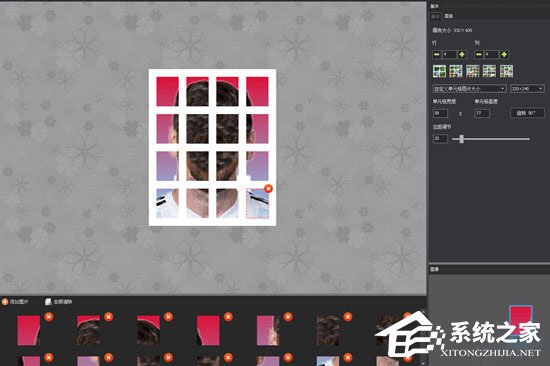Image resolution: width=550 pixels, height=366 pixels.
Task: Select canvas cell in row one, column two
Action: click(197, 92)
